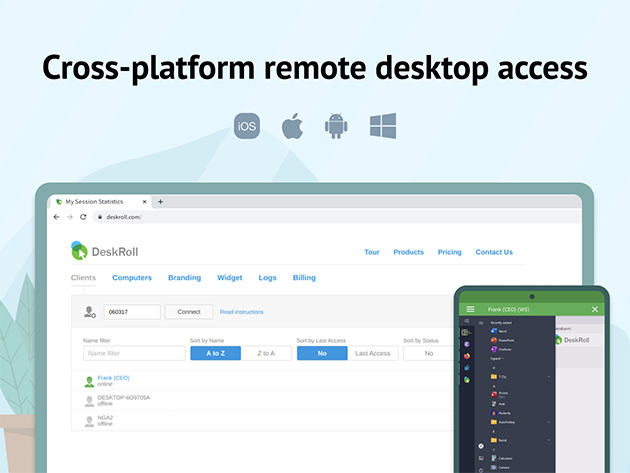Switch to the Clients tab
The width and height of the screenshot is (630, 473).
(x=83, y=278)
